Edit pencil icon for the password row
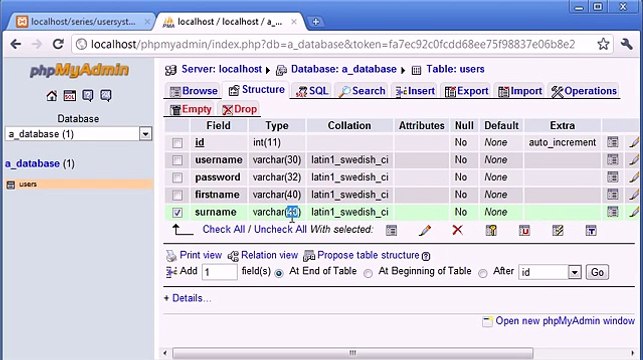This screenshot has width=643, height=360. pyautogui.click(x=634, y=177)
